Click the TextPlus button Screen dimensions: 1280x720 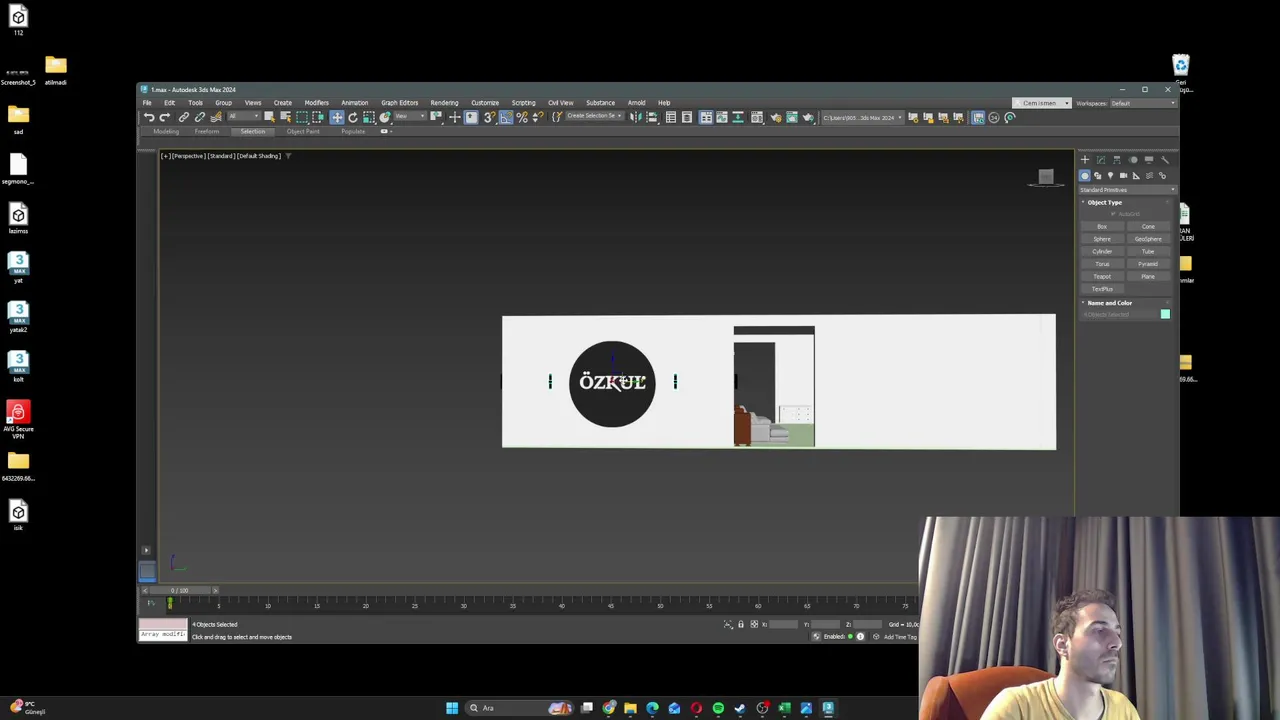[1102, 289]
